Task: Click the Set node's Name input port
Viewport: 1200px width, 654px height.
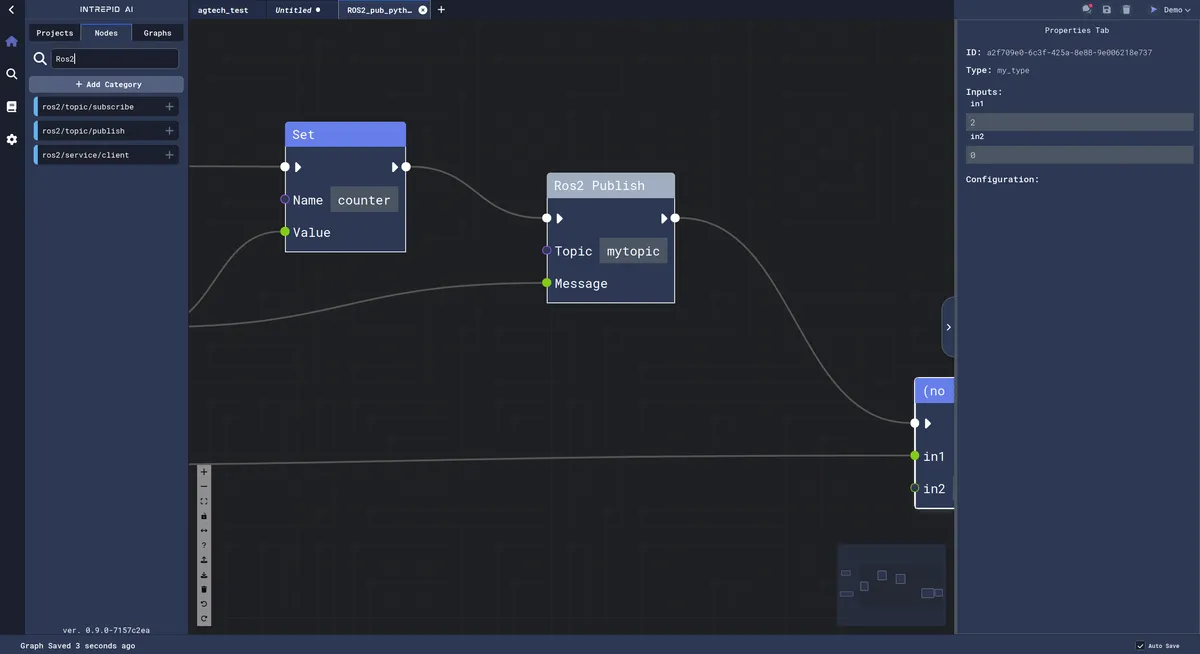Action: 285,200
